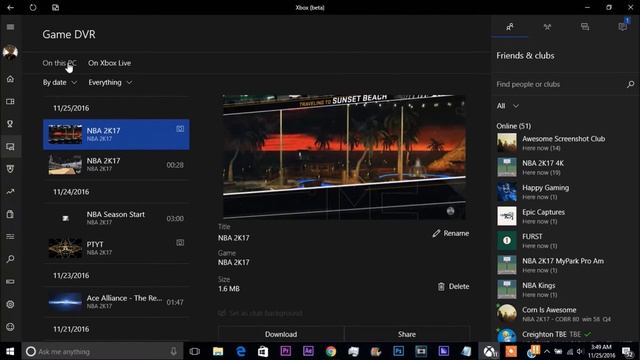Open the profile avatar in sidebar

(10, 52)
